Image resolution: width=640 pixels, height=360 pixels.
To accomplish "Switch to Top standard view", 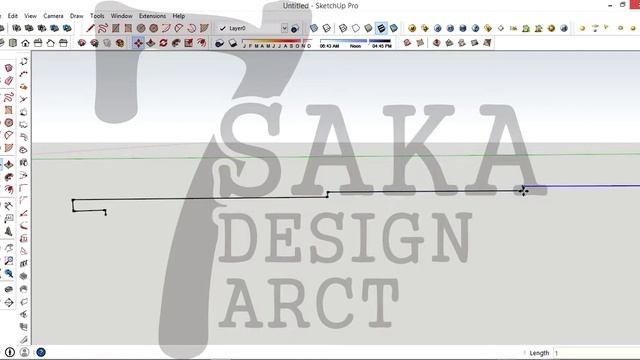I will [x=13, y=43].
